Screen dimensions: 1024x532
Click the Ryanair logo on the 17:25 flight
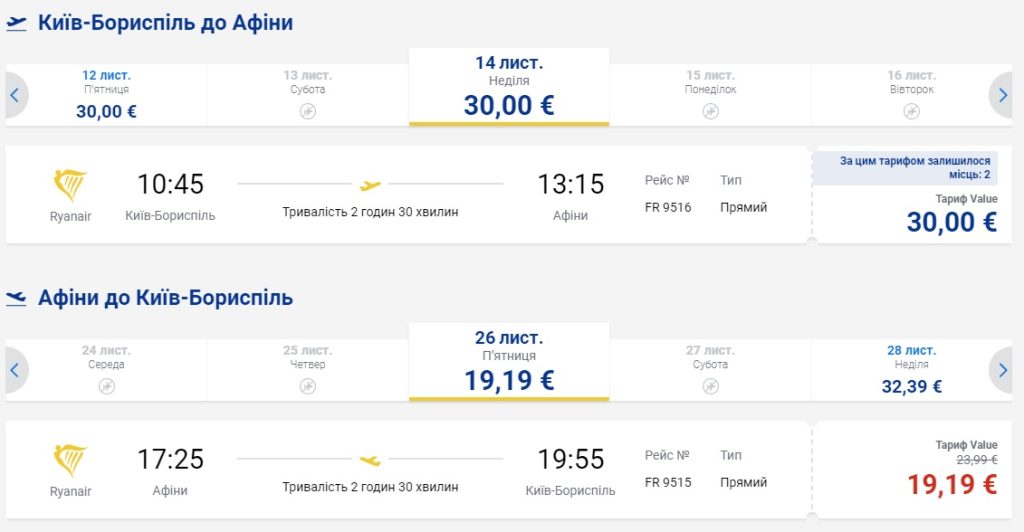pos(70,460)
